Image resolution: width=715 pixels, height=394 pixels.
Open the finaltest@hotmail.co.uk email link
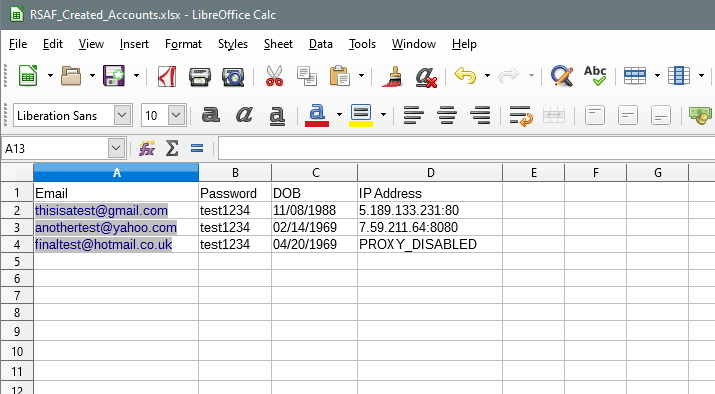pyautogui.click(x=104, y=244)
